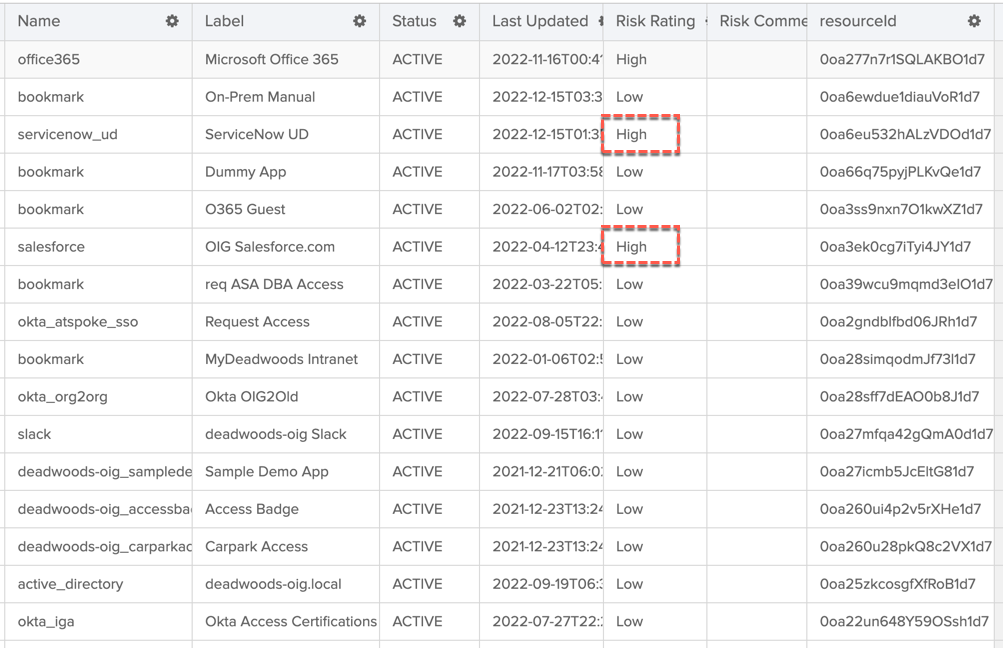Viewport: 1003px width, 648px height.
Task: Click the Status column header text
Action: (x=414, y=21)
